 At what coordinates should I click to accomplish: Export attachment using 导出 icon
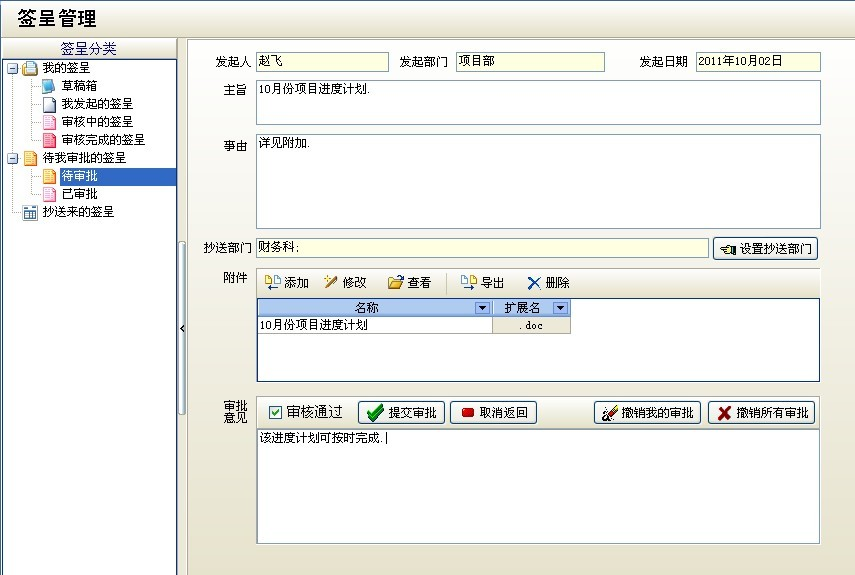coord(468,283)
